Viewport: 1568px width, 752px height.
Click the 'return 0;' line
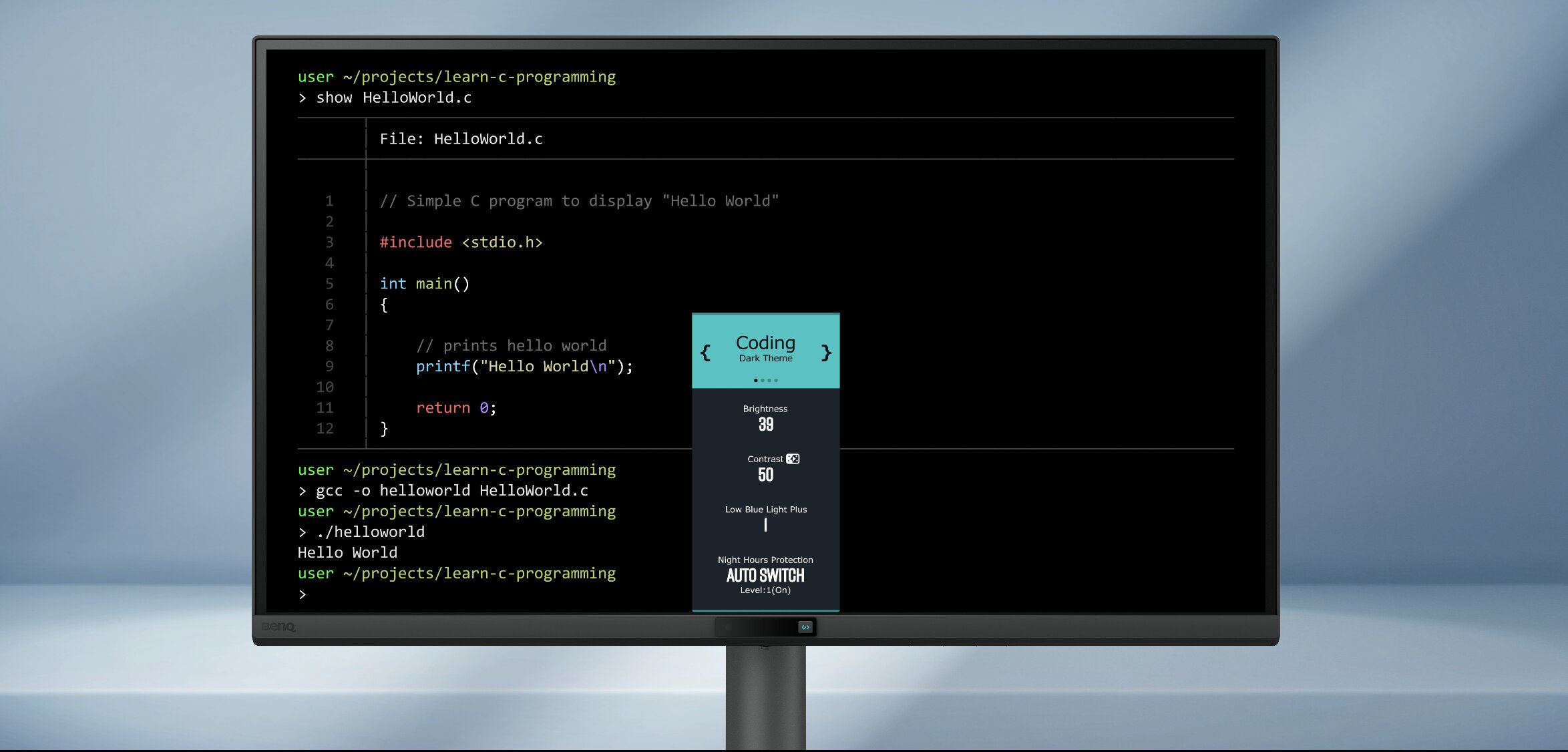[456, 408]
